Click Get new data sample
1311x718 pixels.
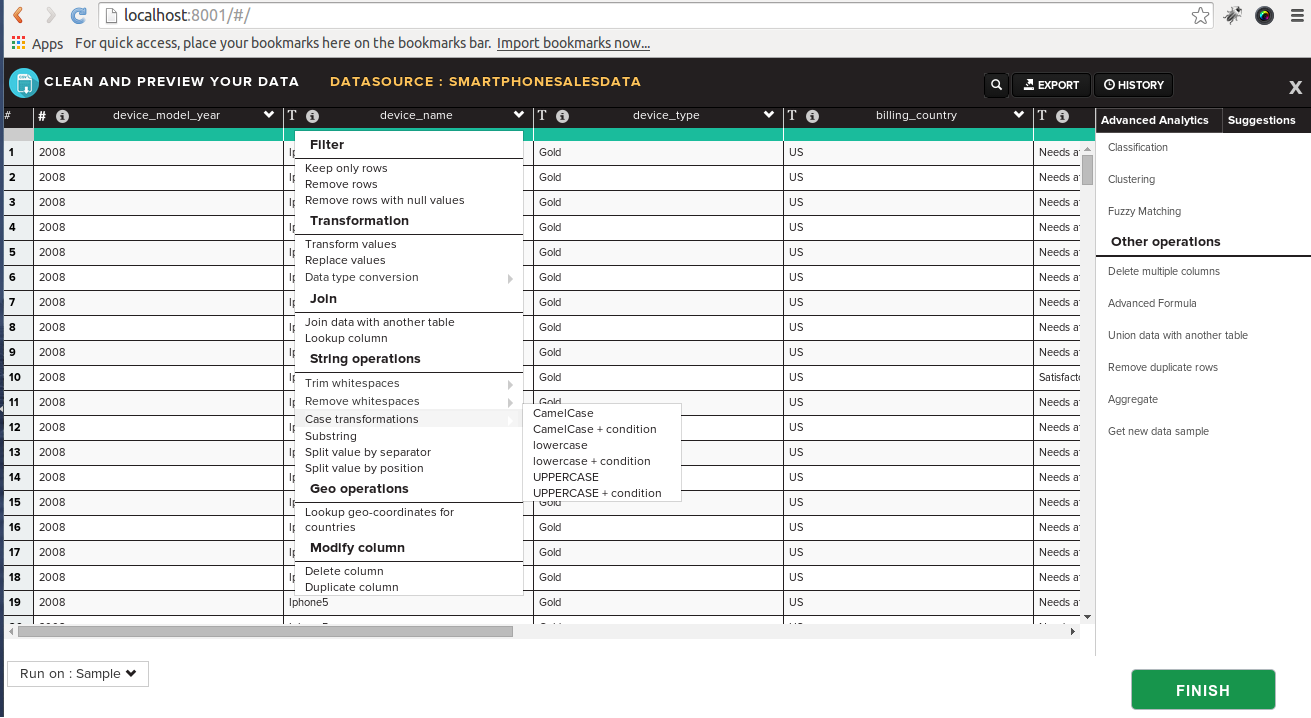click(x=1158, y=431)
